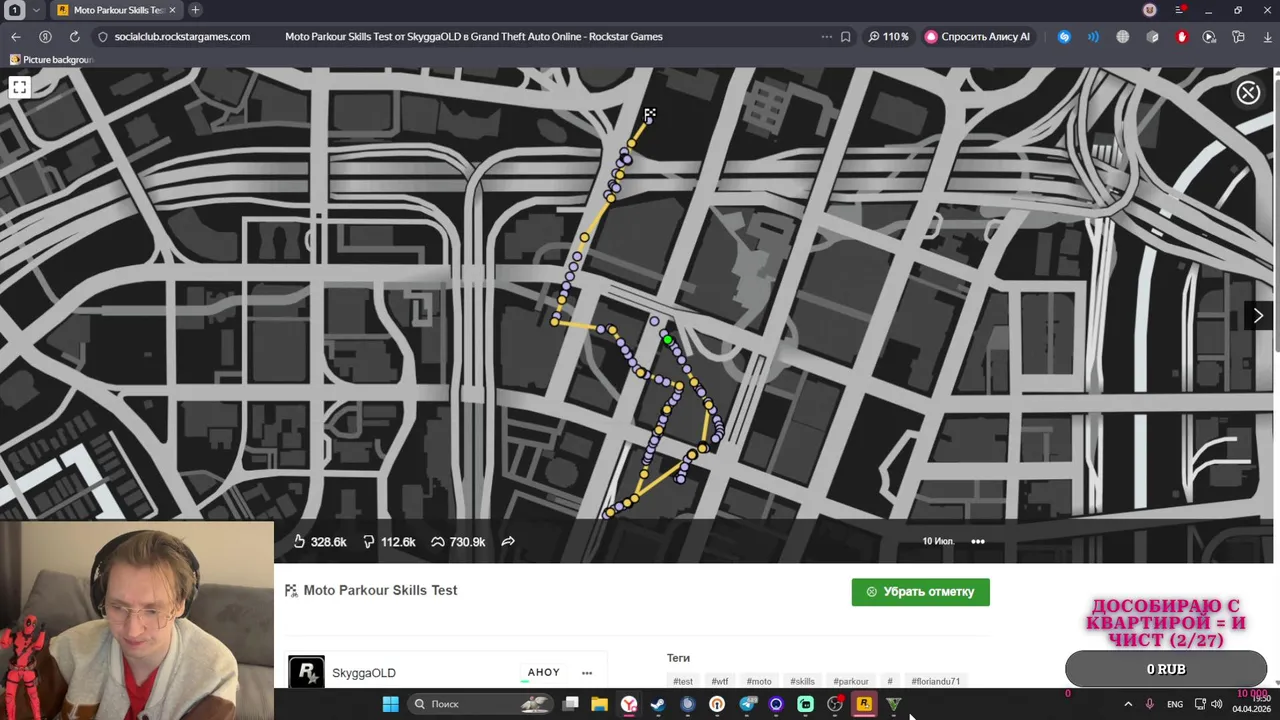Select the Moto Parkour Skills Test tab
This screenshot has width=1280, height=720.
coord(117,10)
